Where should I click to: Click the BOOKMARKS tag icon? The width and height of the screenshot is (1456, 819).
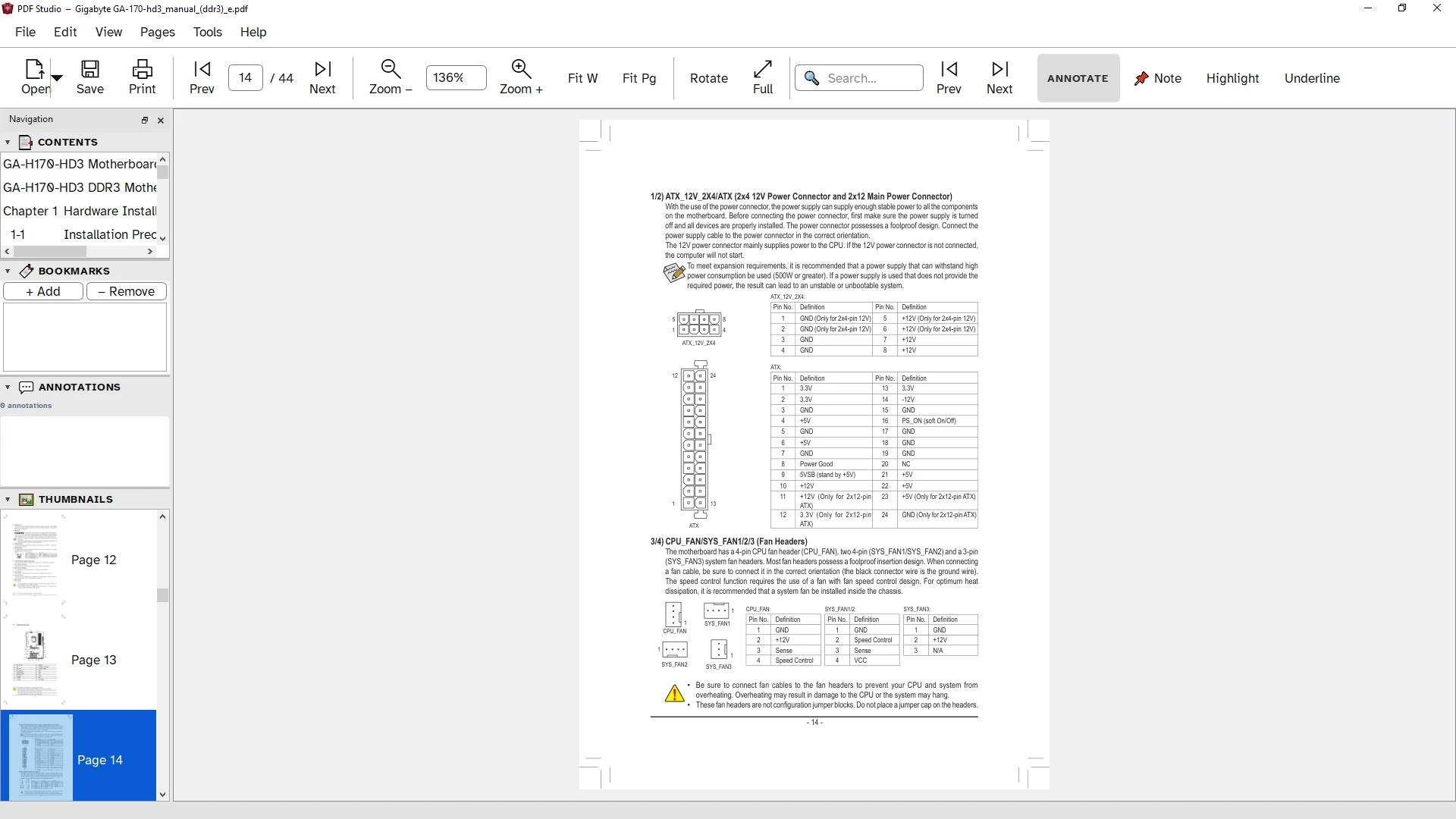[x=26, y=271]
